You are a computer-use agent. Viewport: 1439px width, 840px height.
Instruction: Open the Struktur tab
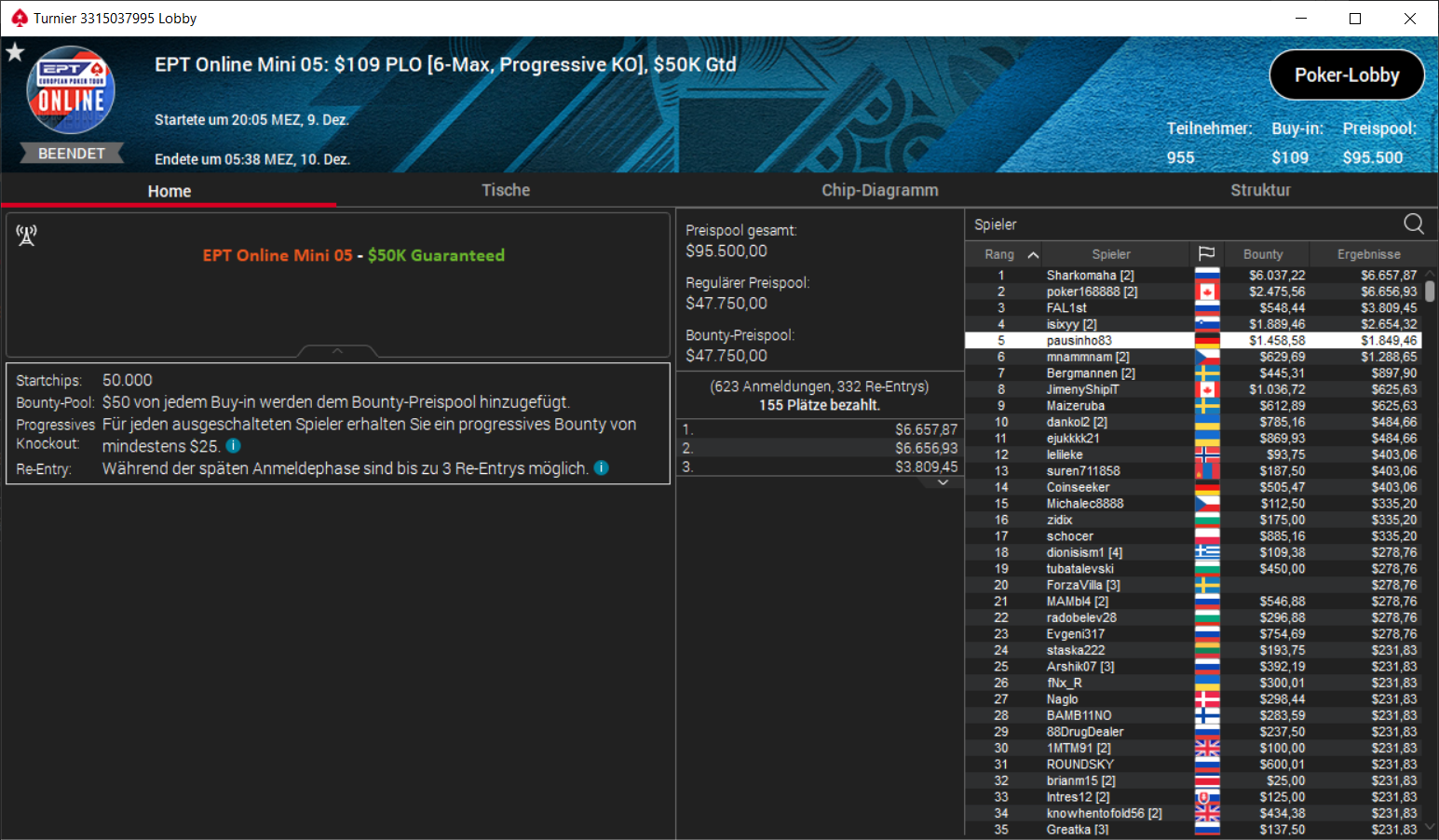[x=1260, y=190]
